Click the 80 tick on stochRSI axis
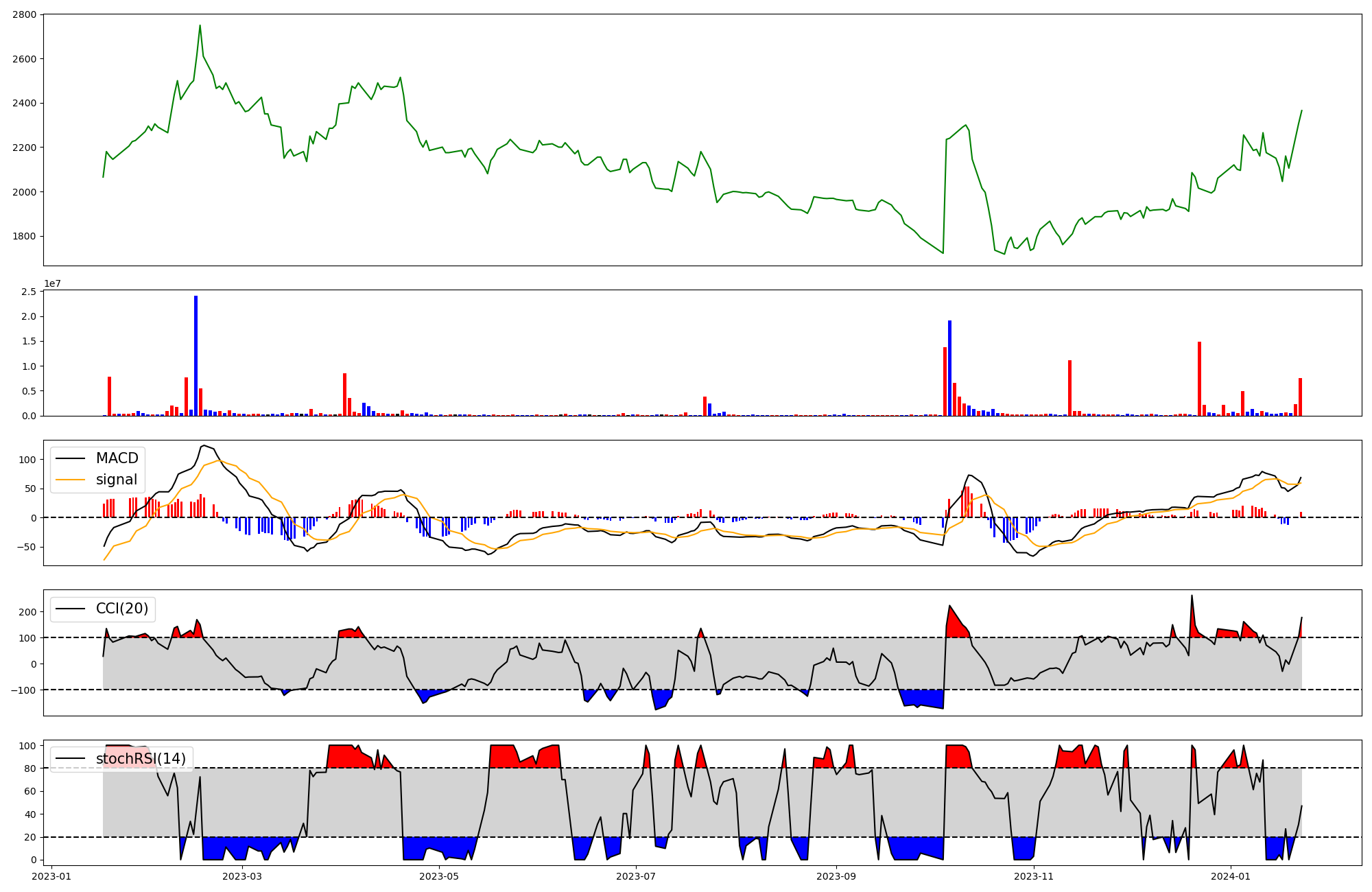Image resolution: width=1372 pixels, height=892 pixels. pos(30,768)
